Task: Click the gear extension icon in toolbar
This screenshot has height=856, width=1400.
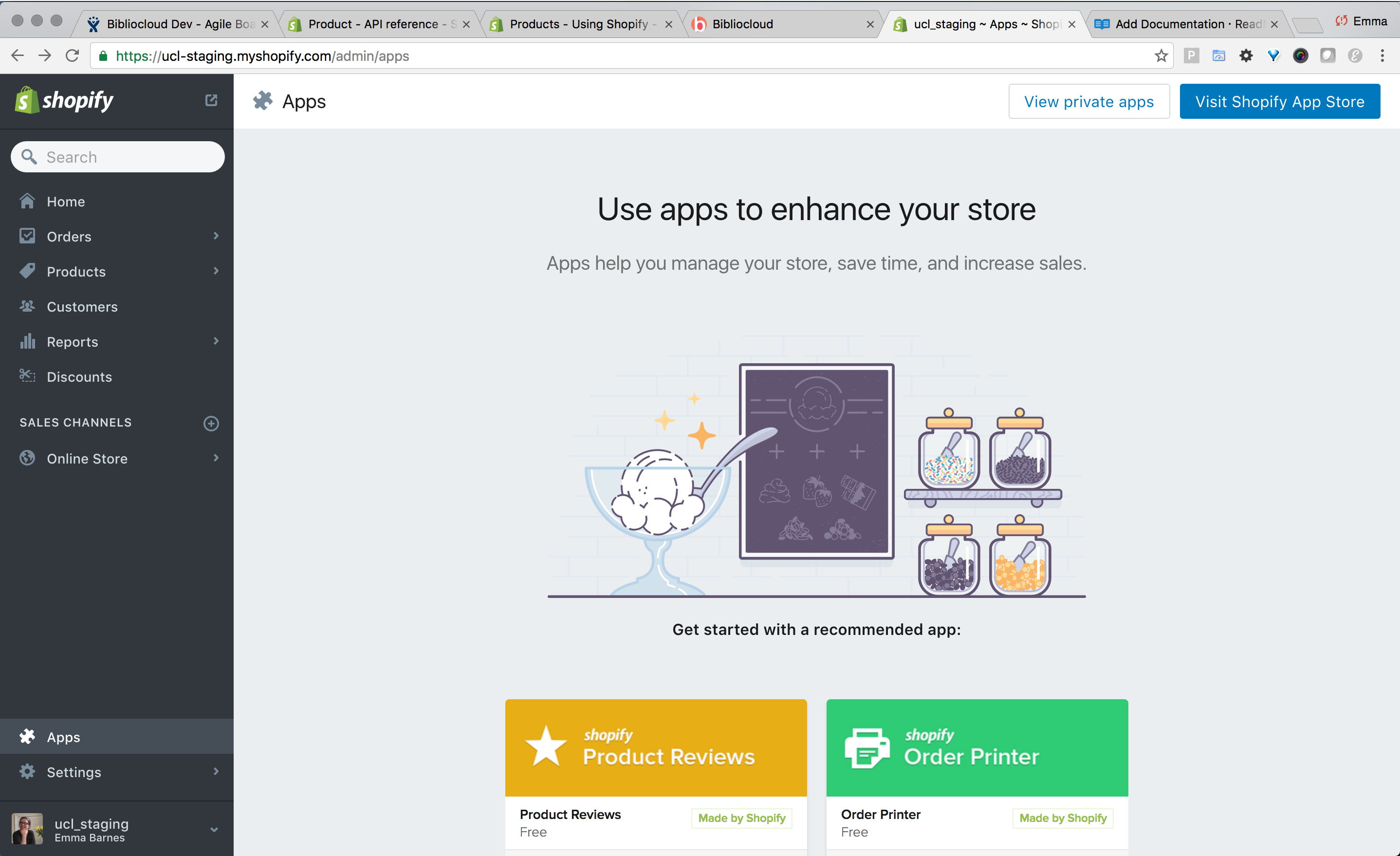Action: (1246, 56)
